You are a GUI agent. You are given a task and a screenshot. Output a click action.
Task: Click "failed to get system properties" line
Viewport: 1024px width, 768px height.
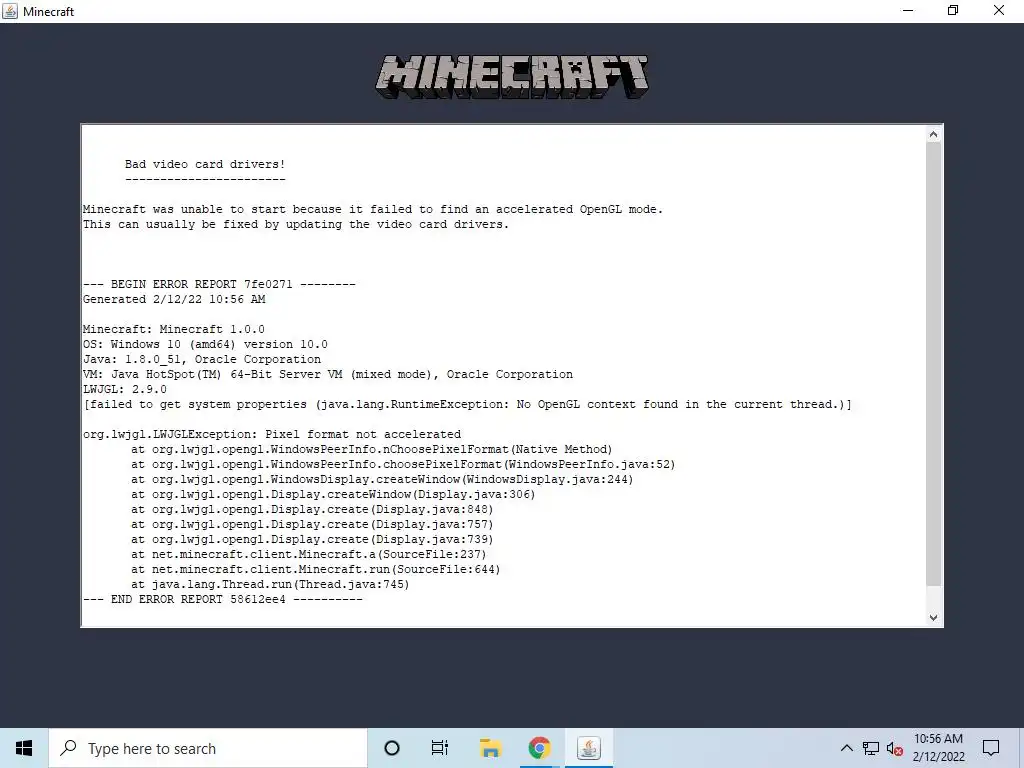point(468,405)
